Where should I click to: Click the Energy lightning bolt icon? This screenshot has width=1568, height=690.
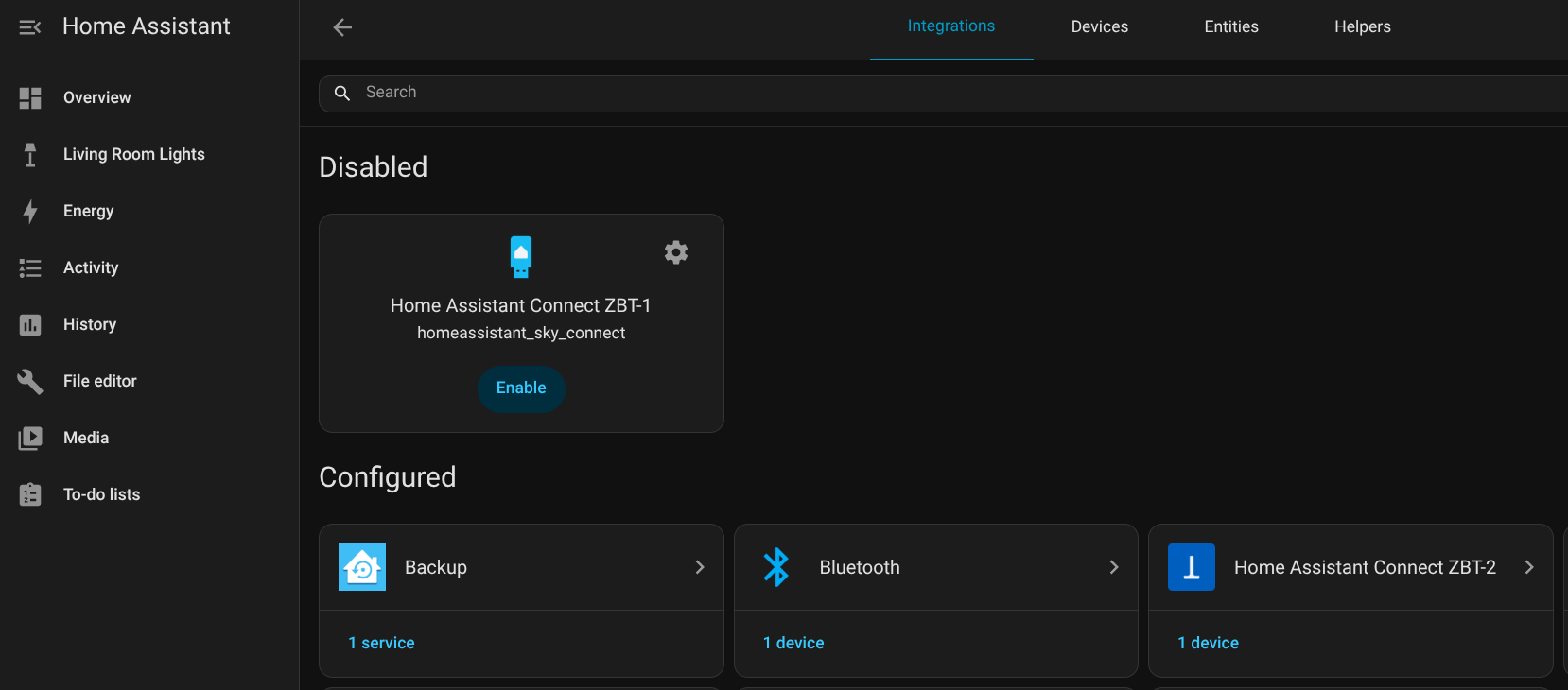30,211
